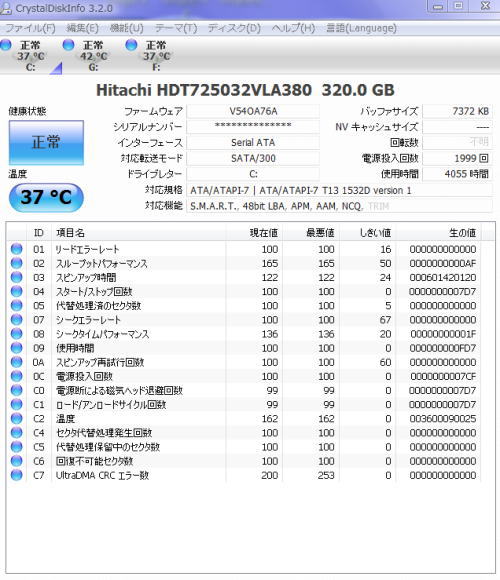Open the 機能(U) menu
Screen dimensions: 500x580
126,28
